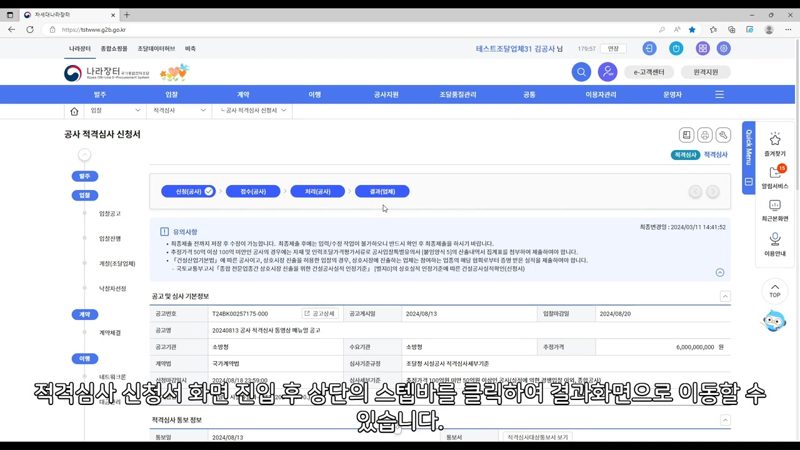The width and height of the screenshot is (800, 450).
Task: Open the user profile icon beside search
Action: pos(608,72)
